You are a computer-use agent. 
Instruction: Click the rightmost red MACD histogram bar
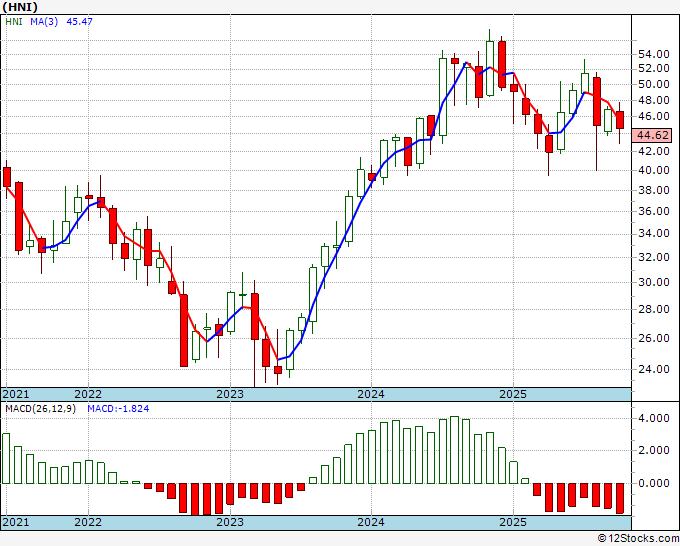click(620, 498)
